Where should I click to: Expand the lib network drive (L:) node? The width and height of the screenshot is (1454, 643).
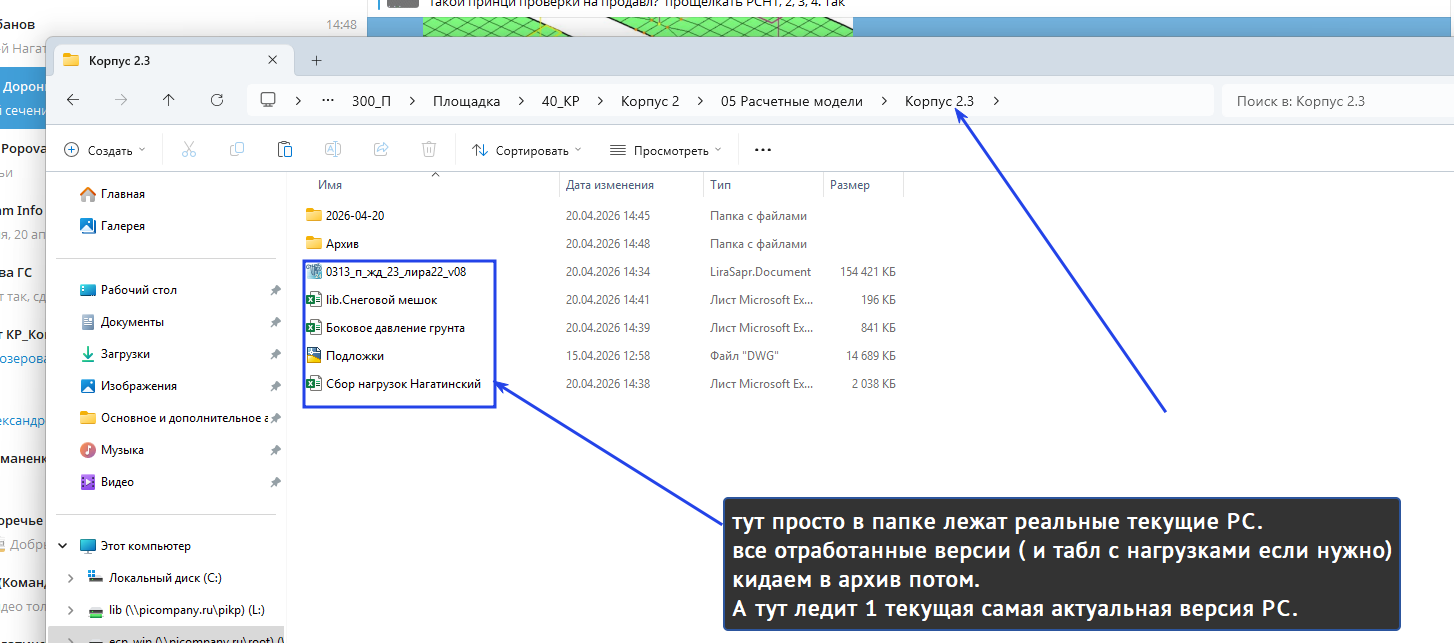[x=70, y=610]
